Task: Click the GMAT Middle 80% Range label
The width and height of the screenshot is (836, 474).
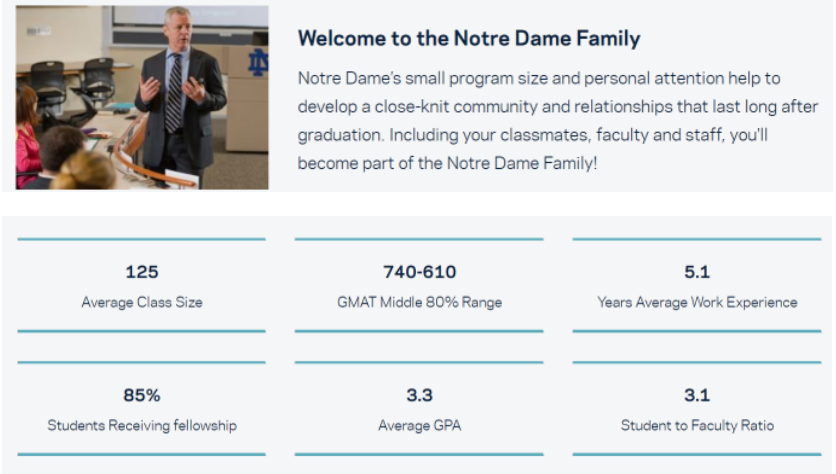Action: pyautogui.click(x=419, y=301)
